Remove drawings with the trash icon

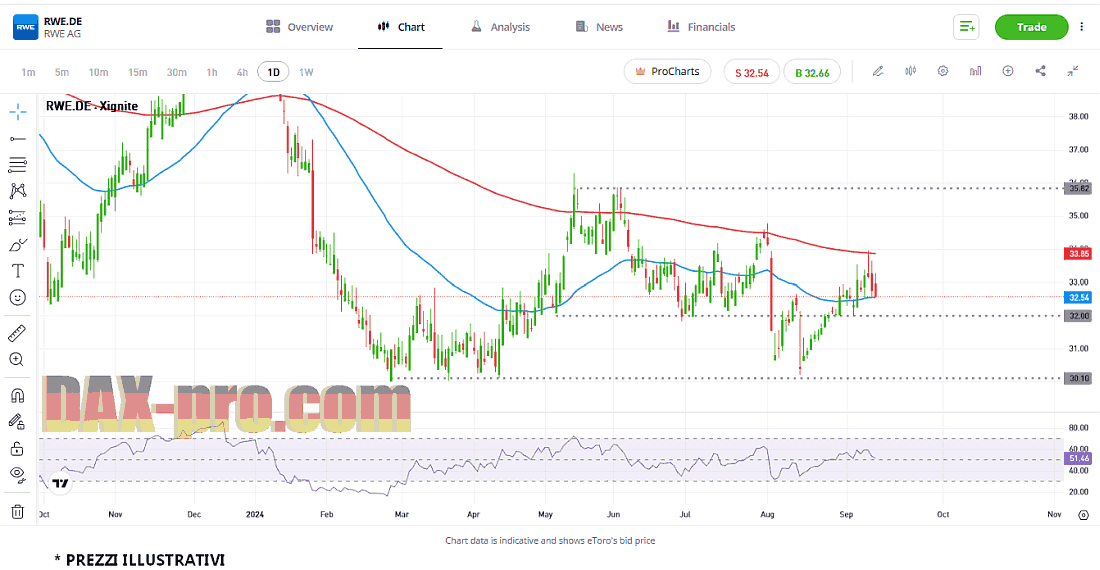[x=18, y=512]
